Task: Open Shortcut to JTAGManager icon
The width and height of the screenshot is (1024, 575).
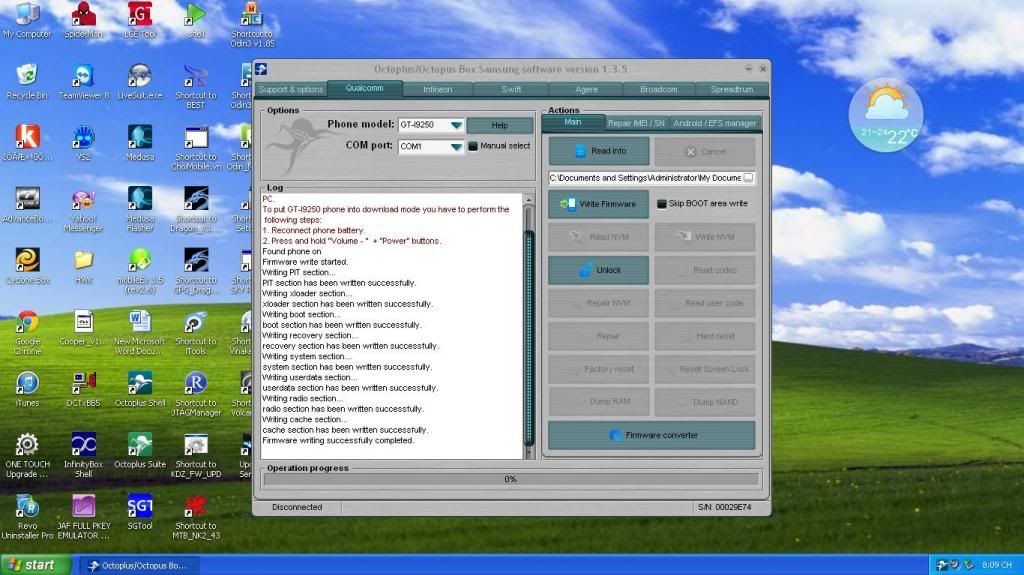Action: [196, 394]
